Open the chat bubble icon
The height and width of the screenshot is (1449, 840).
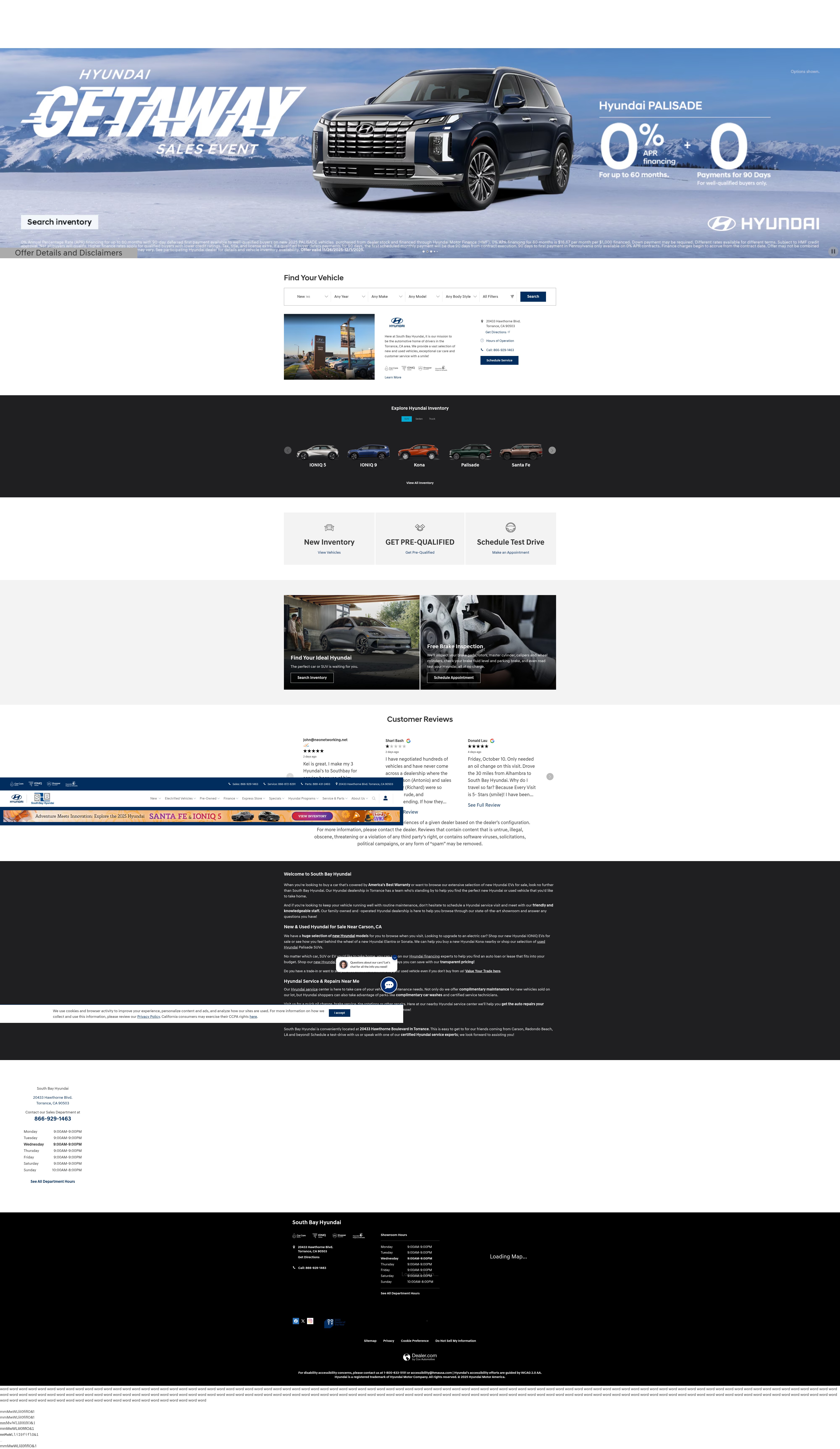pyautogui.click(x=389, y=985)
